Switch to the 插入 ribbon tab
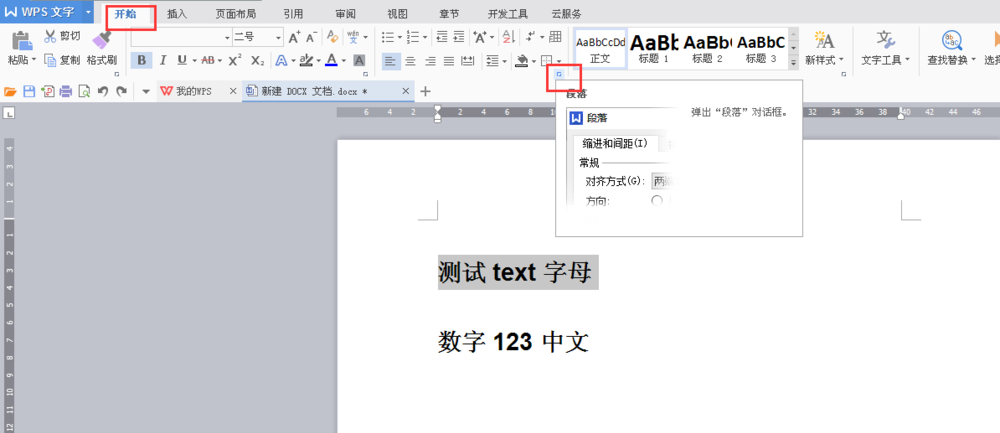 177,13
